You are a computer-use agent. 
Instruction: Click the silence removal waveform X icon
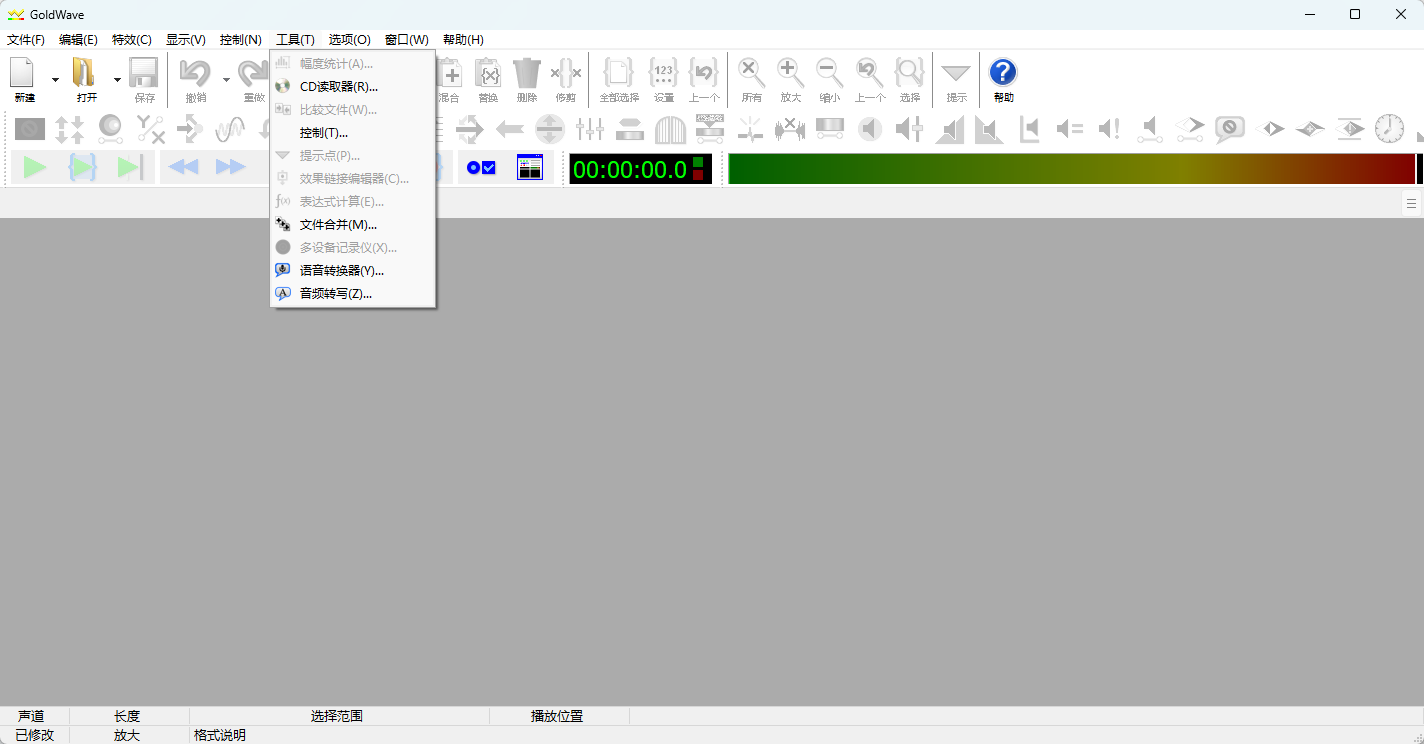pos(790,128)
